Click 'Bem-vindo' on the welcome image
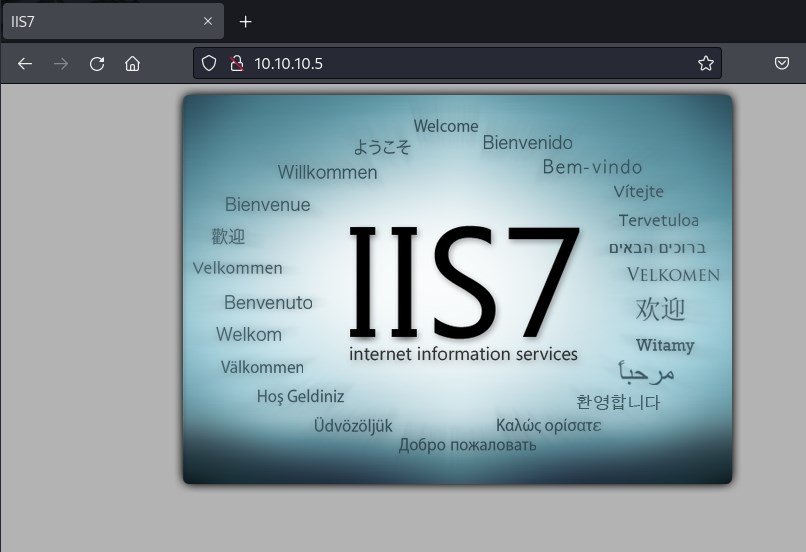 [x=592, y=167]
